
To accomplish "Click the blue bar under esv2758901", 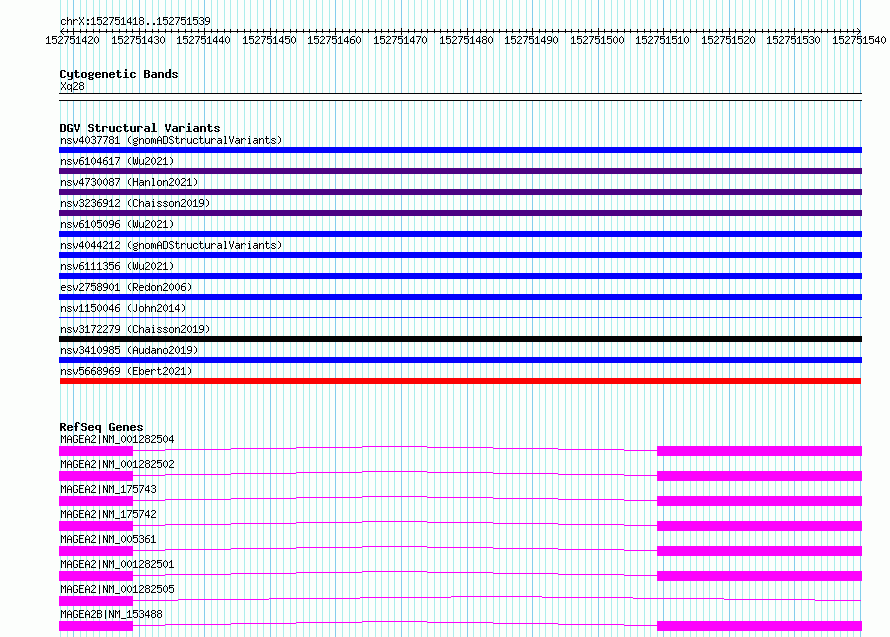I will (x=460, y=297).
